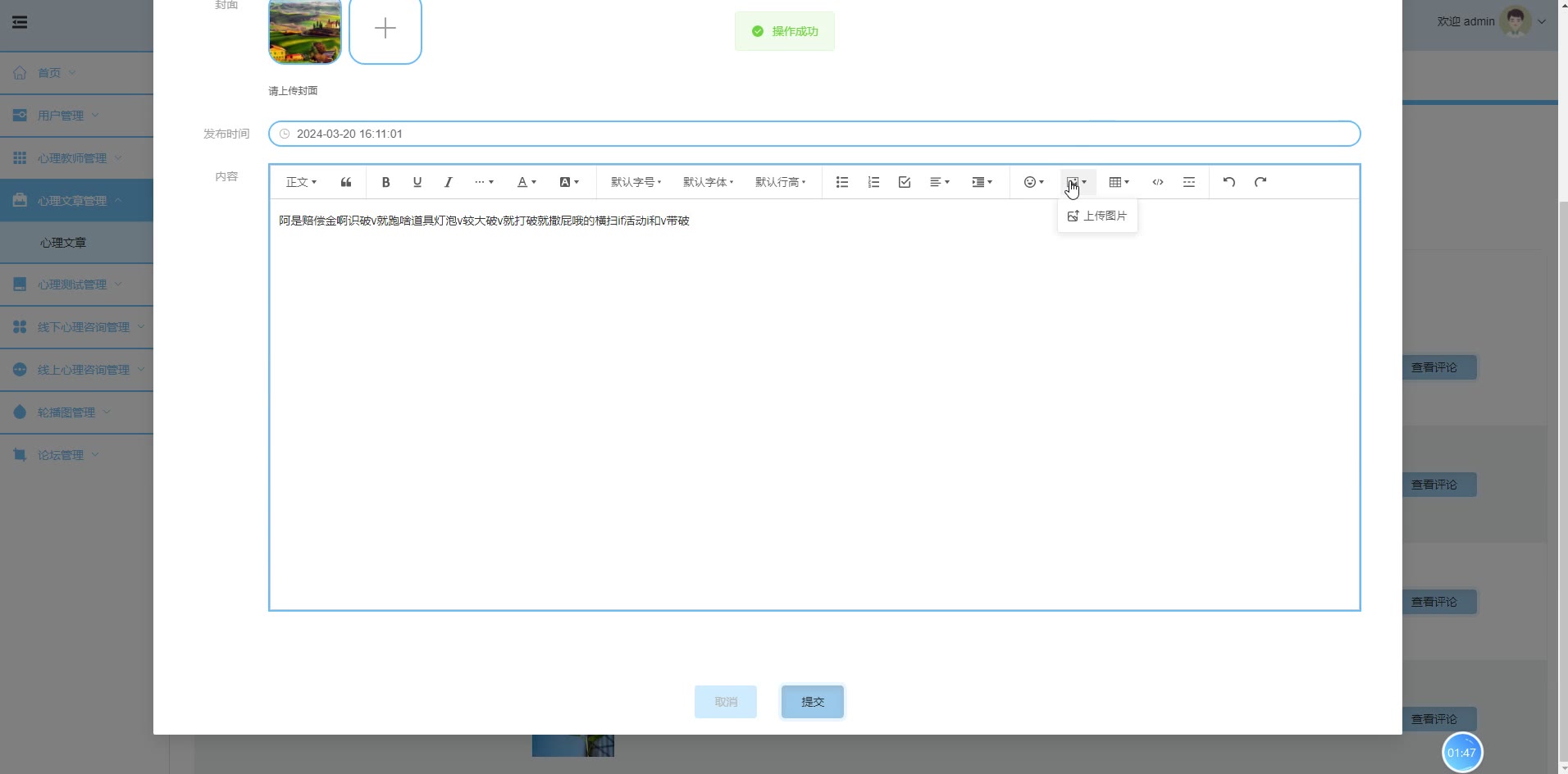The width and height of the screenshot is (1568, 774).
Task: Open the font color picker
Action: coord(526,182)
